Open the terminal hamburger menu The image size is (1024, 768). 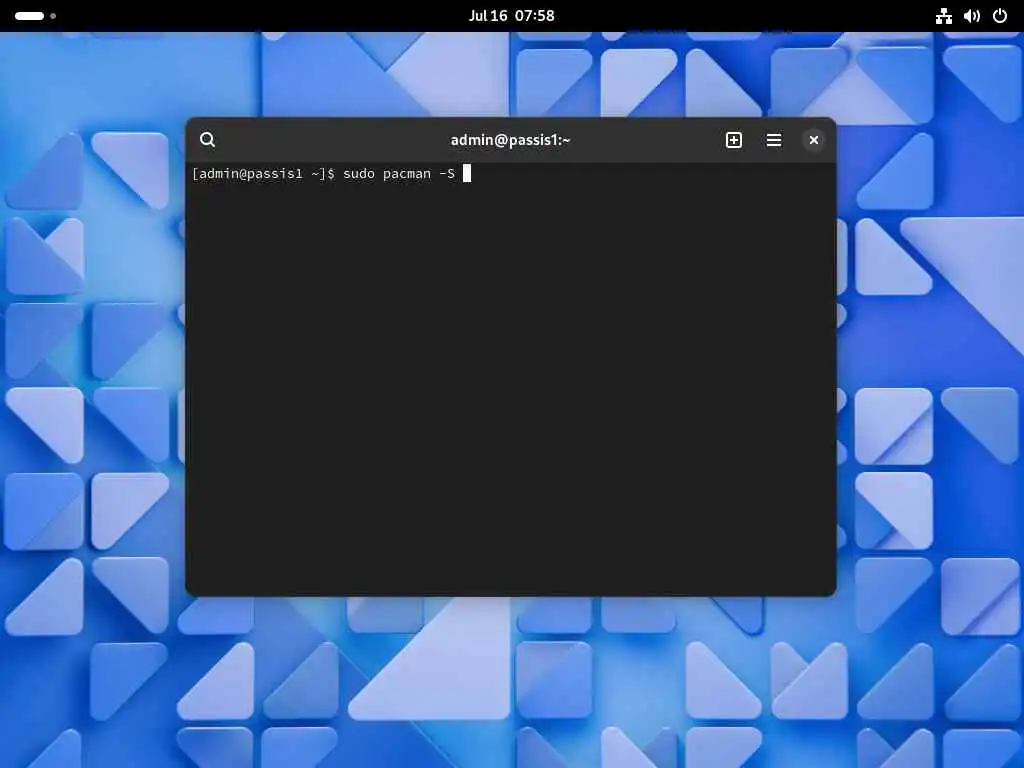pyautogui.click(x=774, y=140)
